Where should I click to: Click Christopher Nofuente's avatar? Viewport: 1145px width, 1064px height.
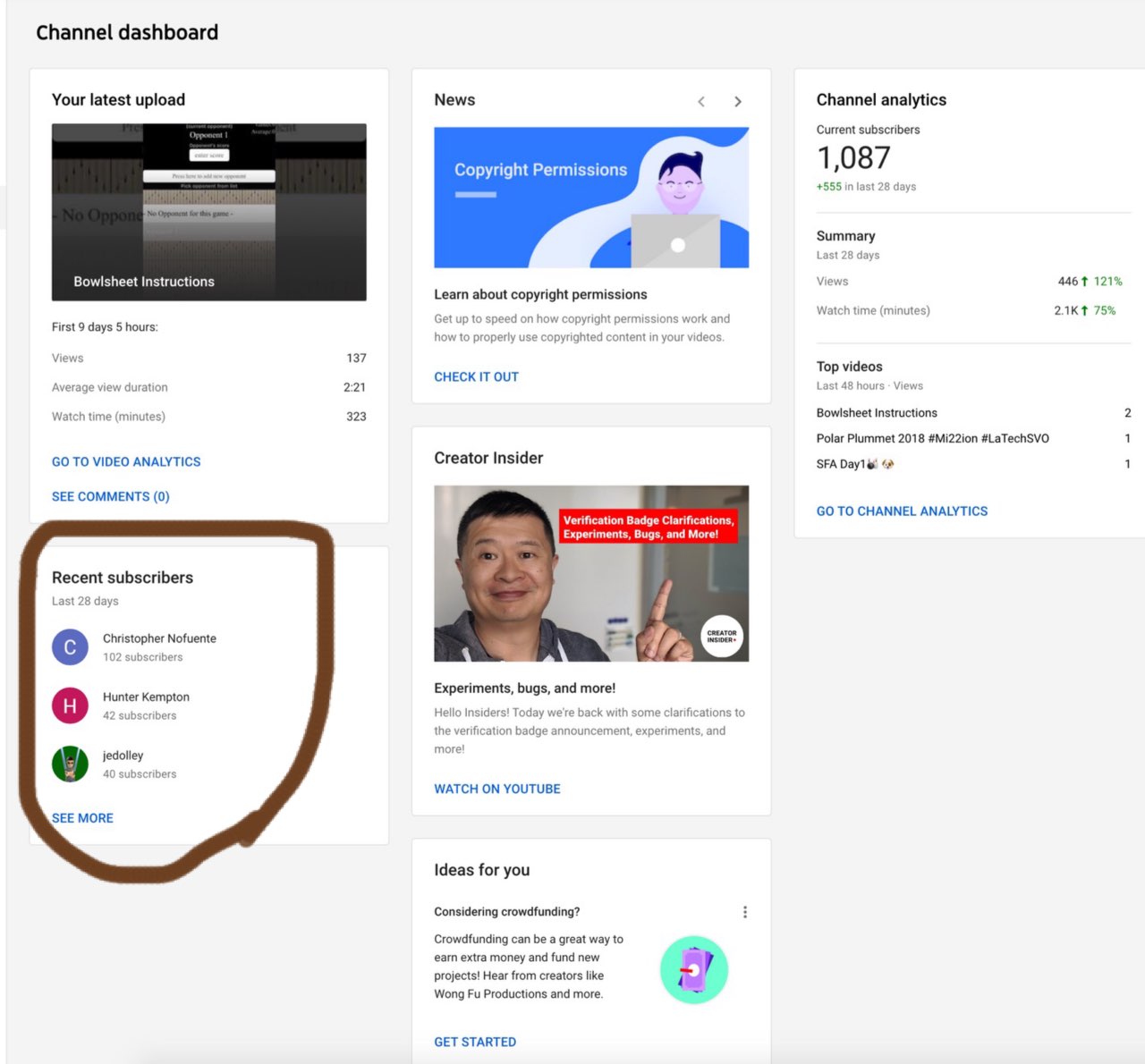click(x=70, y=647)
